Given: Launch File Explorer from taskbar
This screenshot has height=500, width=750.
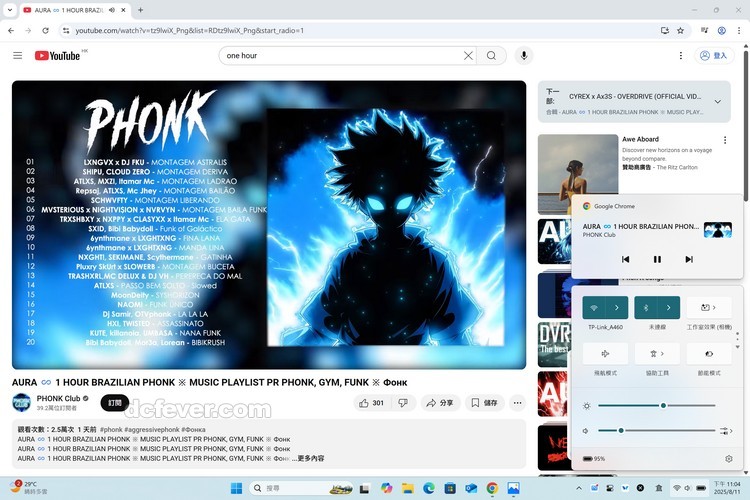Looking at the screenshot, I should pyautogui.click(x=408, y=488).
